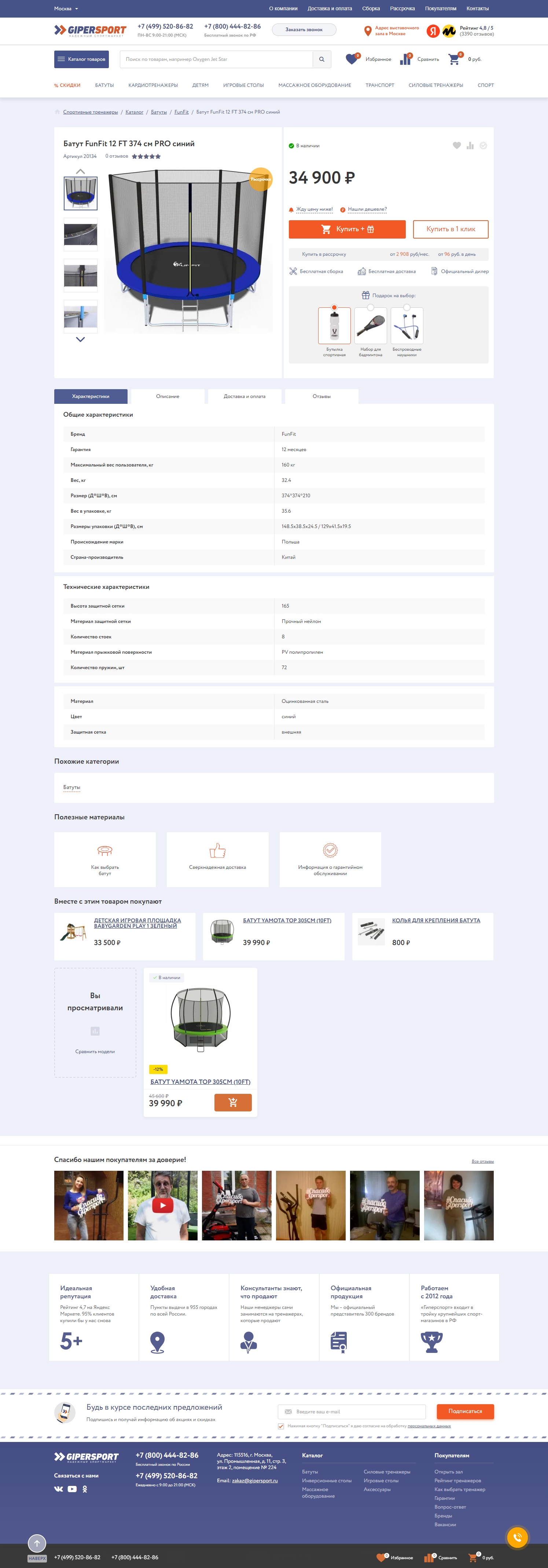
Task: Switch to the Отзывы tab
Action: [321, 396]
